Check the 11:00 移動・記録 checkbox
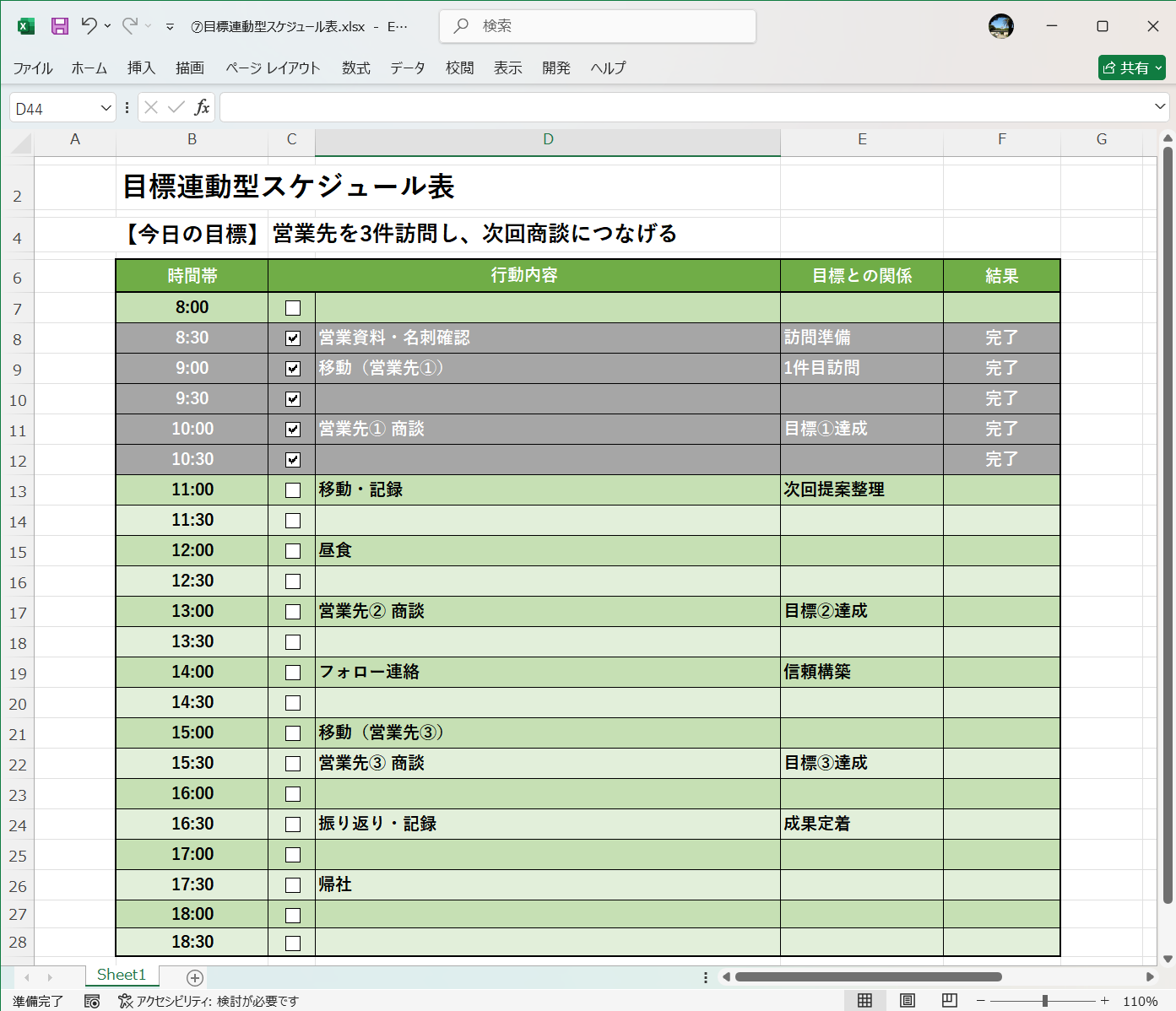This screenshot has width=1176, height=1011. tap(292, 489)
